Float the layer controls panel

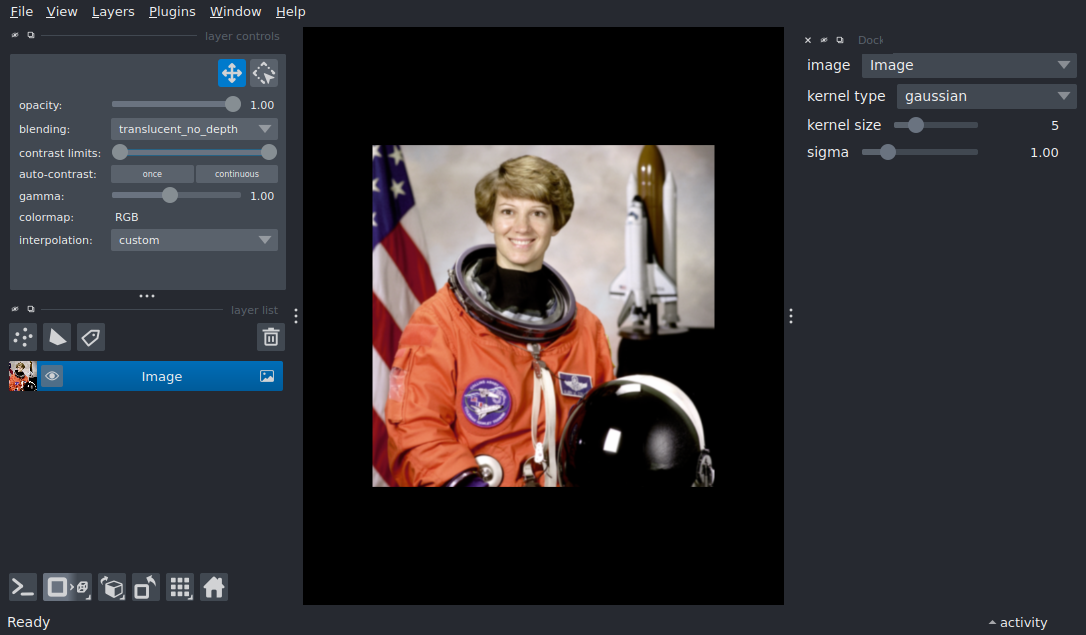click(x=30, y=35)
